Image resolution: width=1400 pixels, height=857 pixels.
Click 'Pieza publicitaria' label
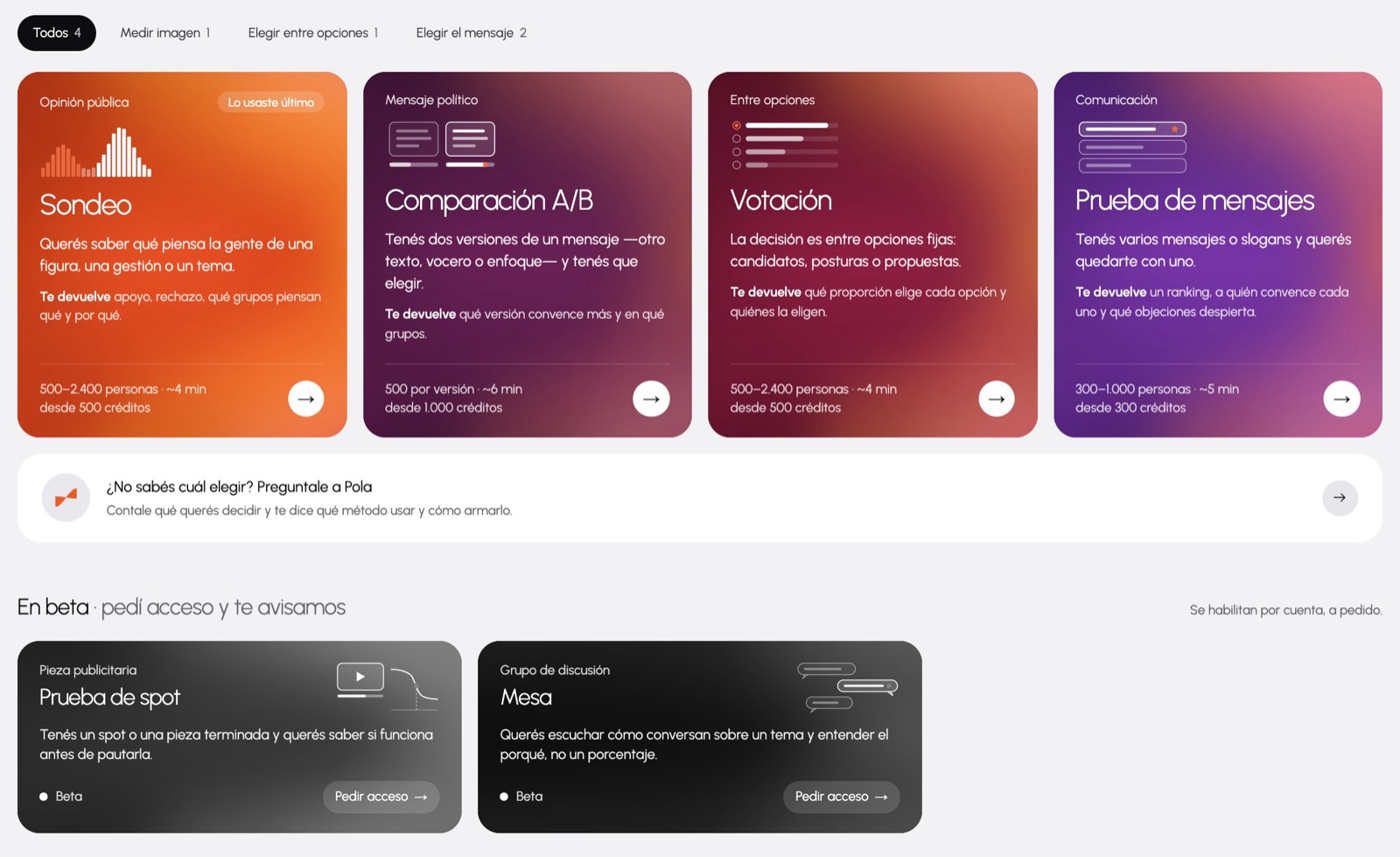pos(87,671)
